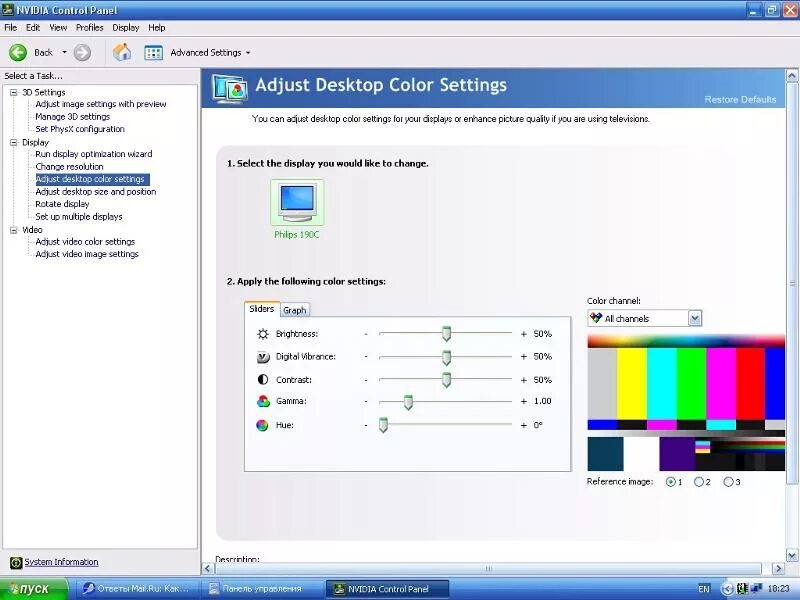Open the View menu
The height and width of the screenshot is (600, 800).
[58, 28]
